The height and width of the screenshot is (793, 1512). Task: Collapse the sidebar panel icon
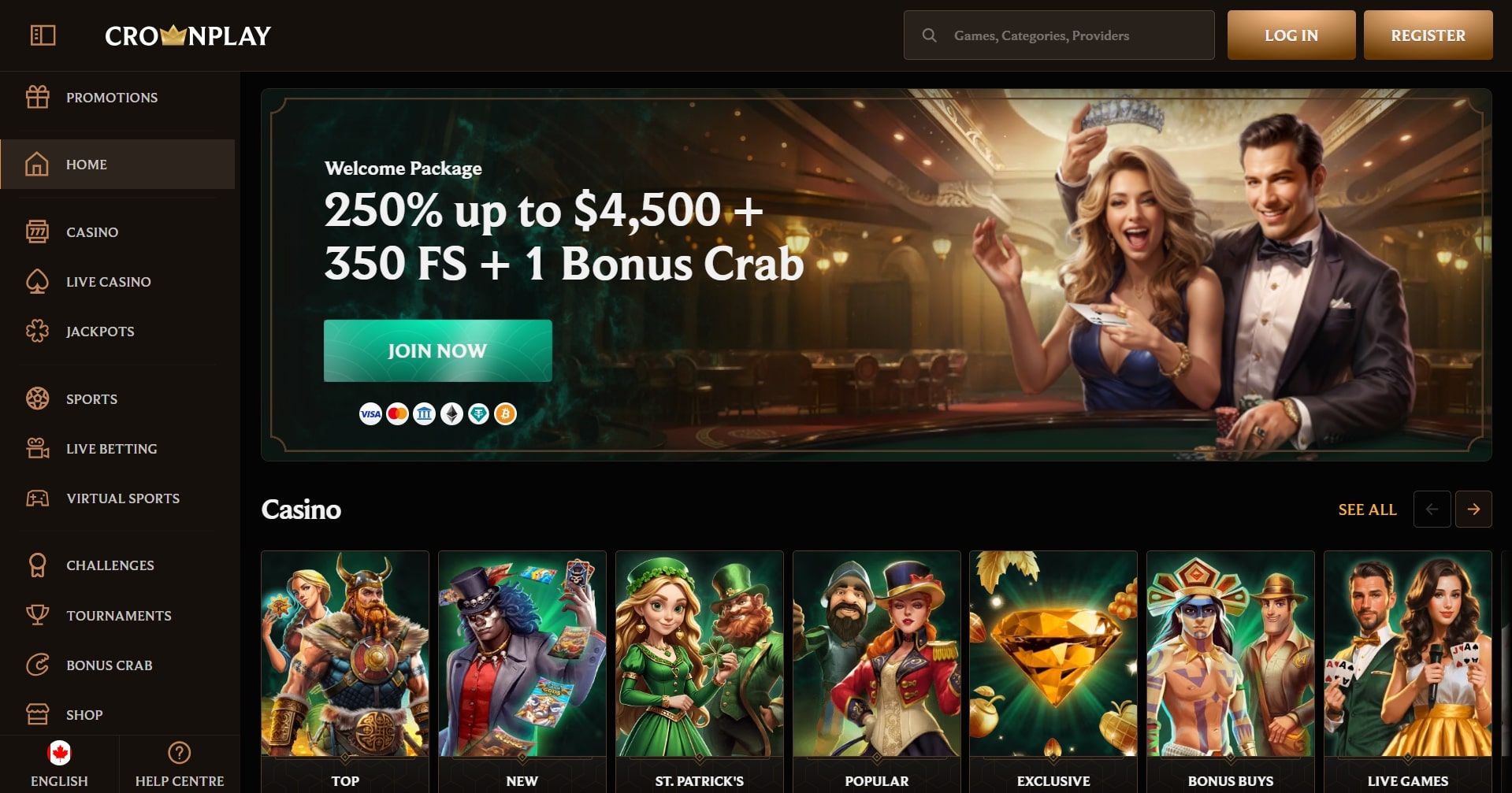(43, 35)
